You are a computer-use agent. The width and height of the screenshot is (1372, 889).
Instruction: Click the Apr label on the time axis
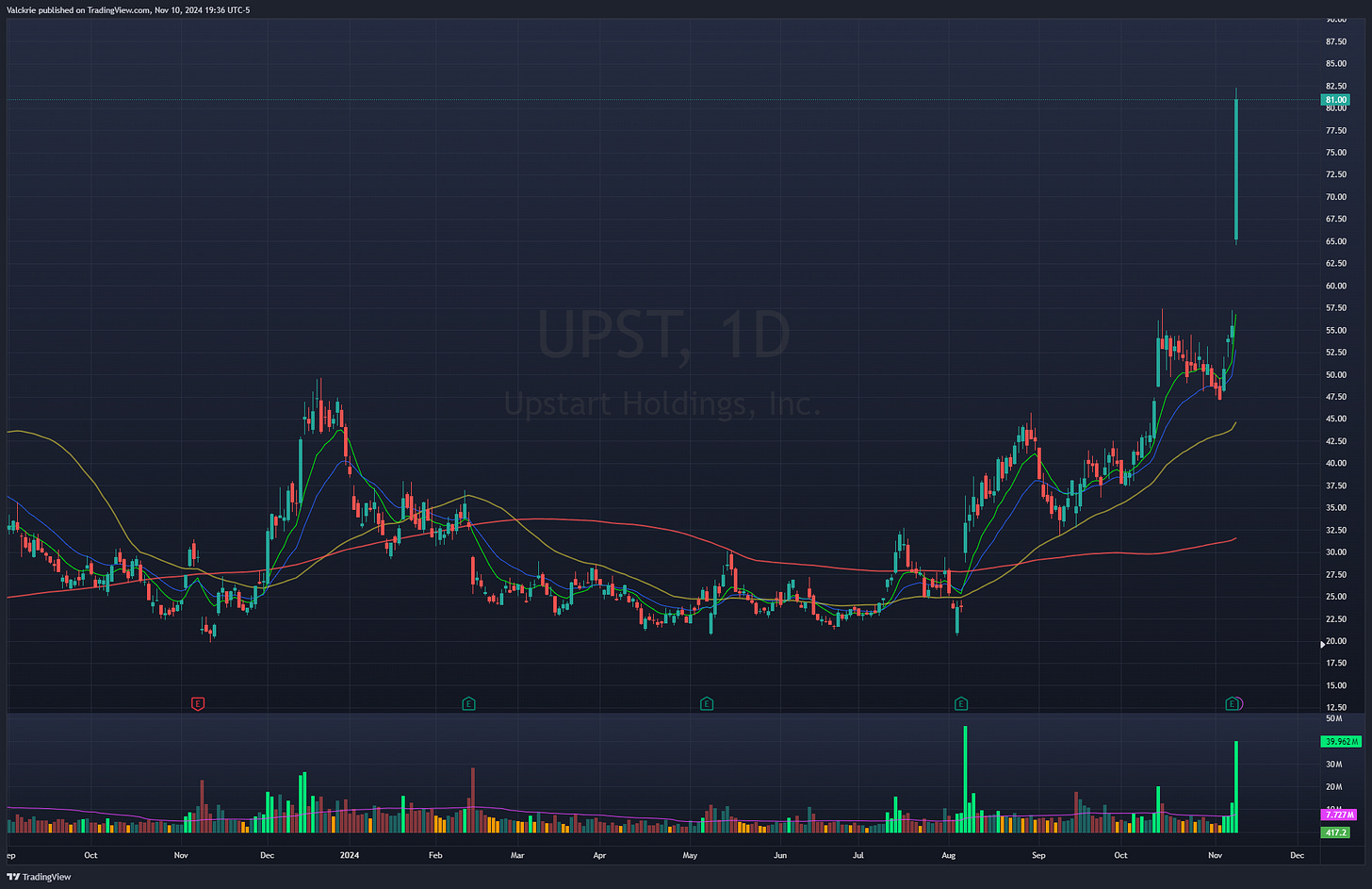(600, 856)
